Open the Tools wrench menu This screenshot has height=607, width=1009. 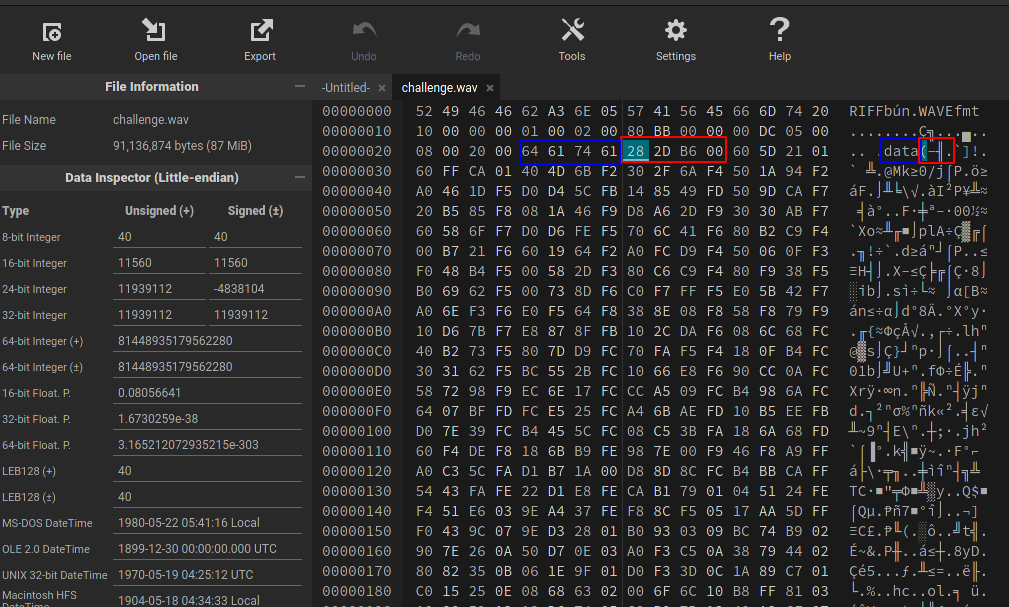572,31
